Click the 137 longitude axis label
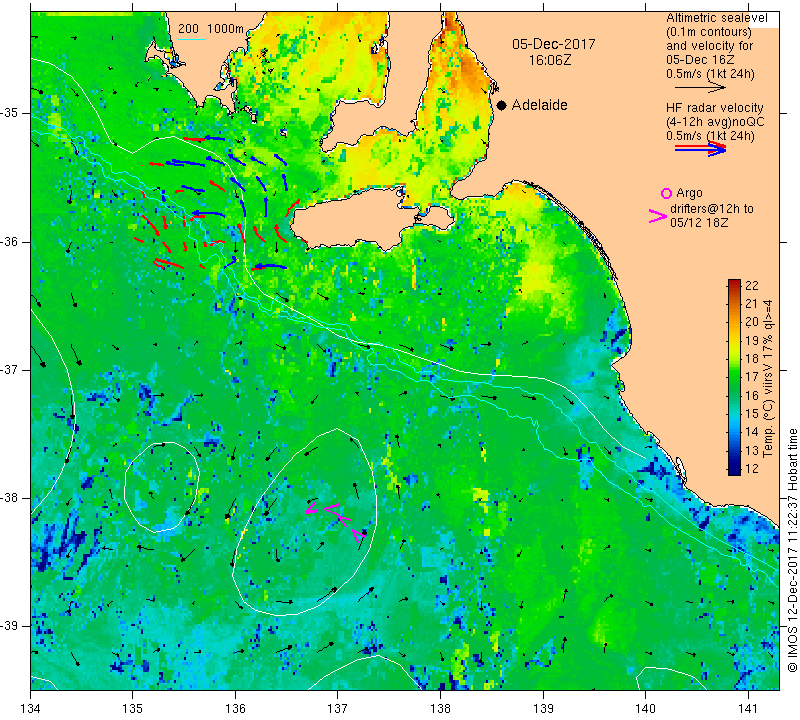800x720 pixels. pos(338,708)
